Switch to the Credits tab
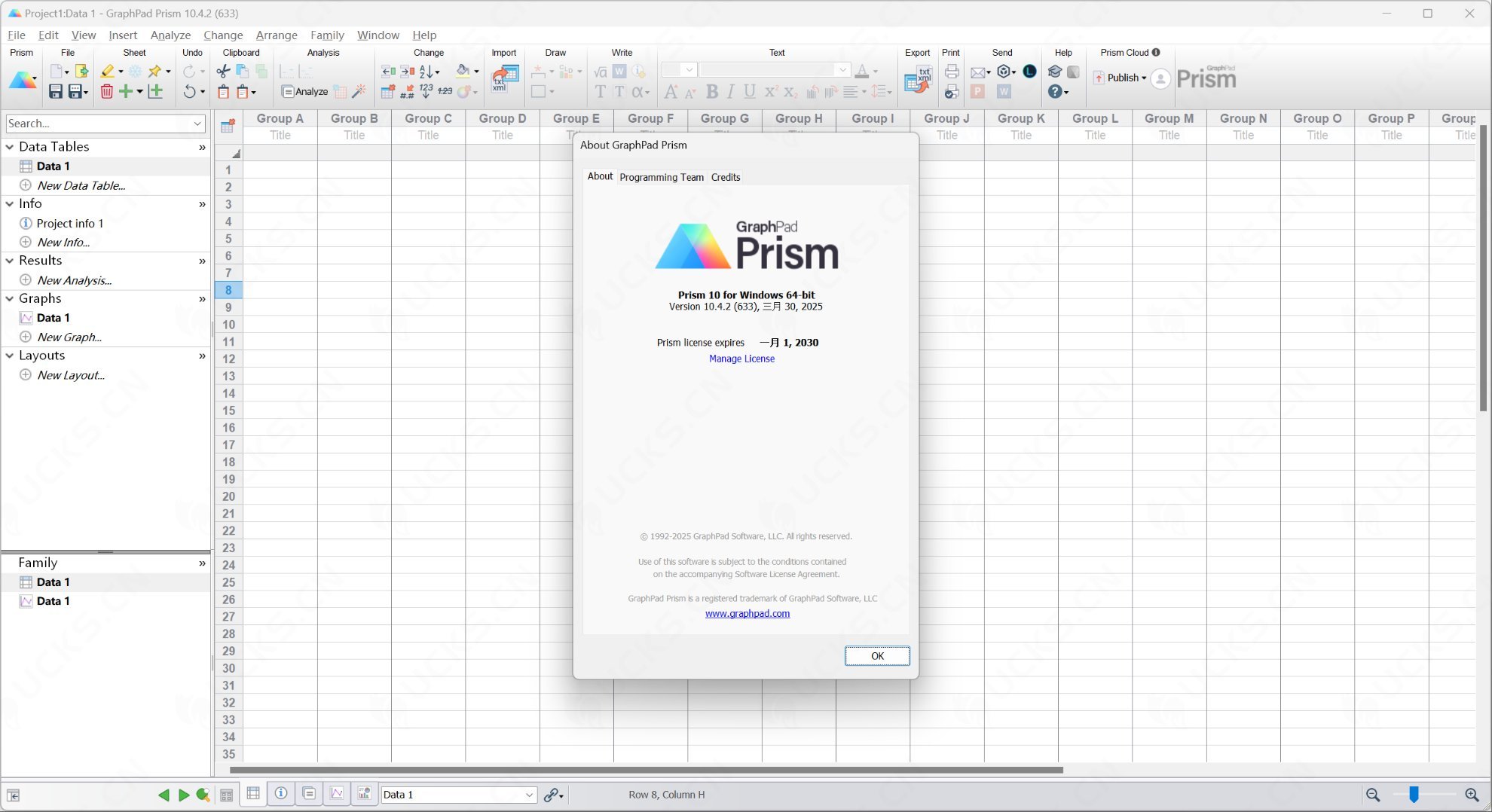This screenshot has width=1492, height=812. pos(726,177)
